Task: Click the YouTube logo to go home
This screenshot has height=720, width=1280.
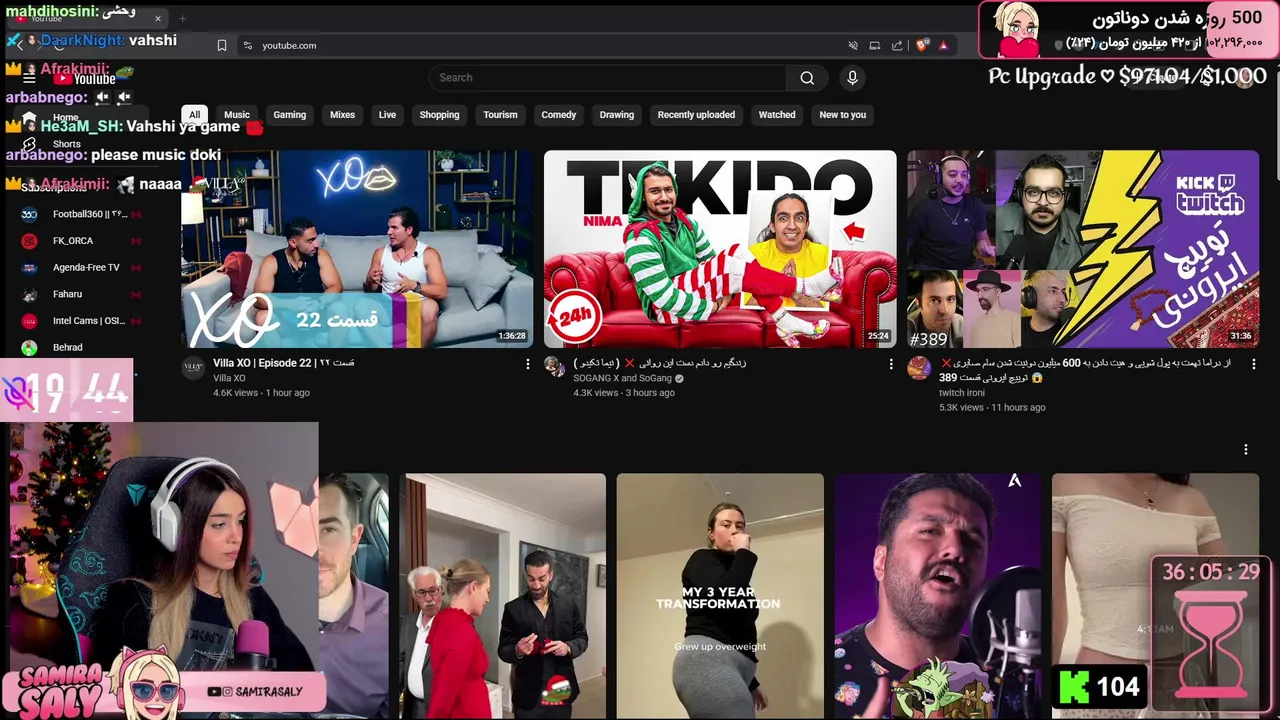Action: (84, 78)
